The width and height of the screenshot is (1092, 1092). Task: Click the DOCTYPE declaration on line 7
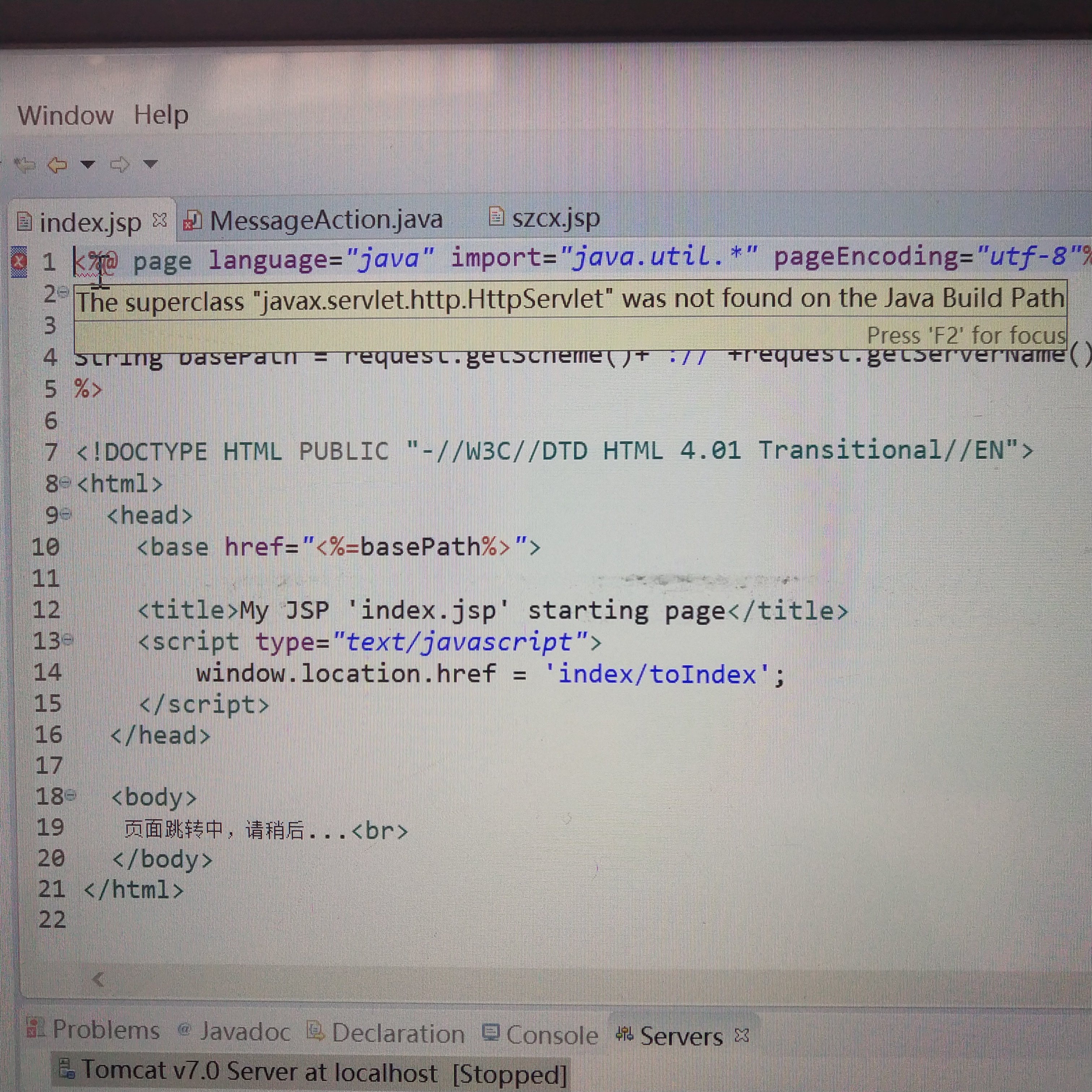[x=554, y=451]
